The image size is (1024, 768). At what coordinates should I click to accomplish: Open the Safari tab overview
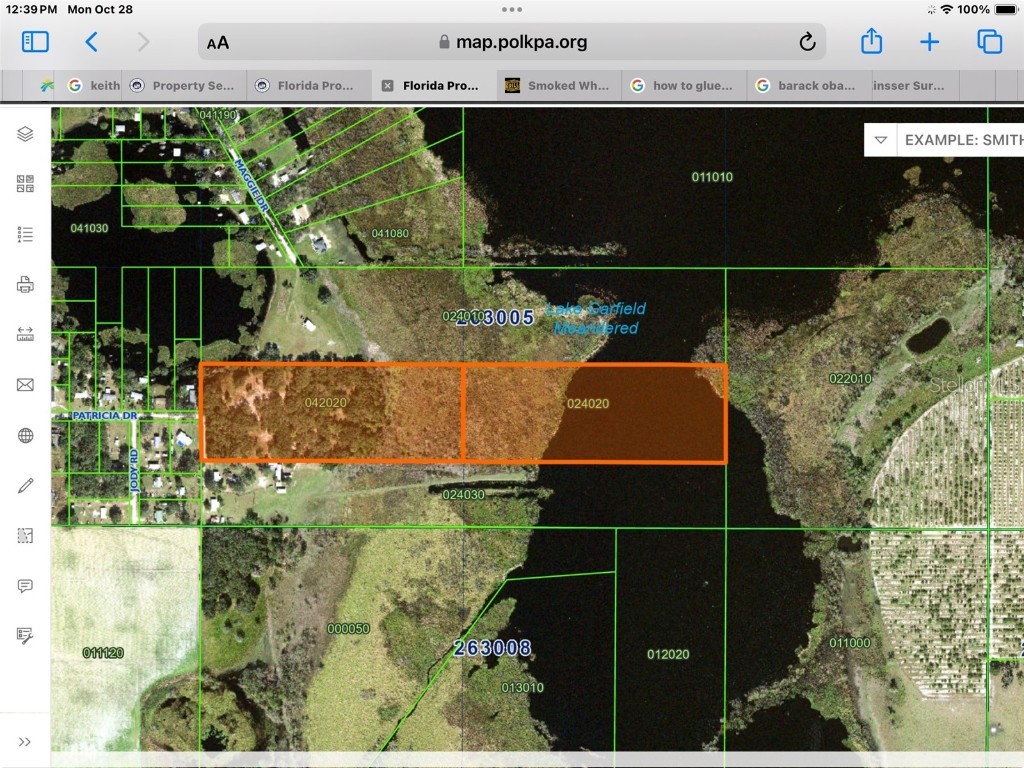pyautogui.click(x=989, y=41)
